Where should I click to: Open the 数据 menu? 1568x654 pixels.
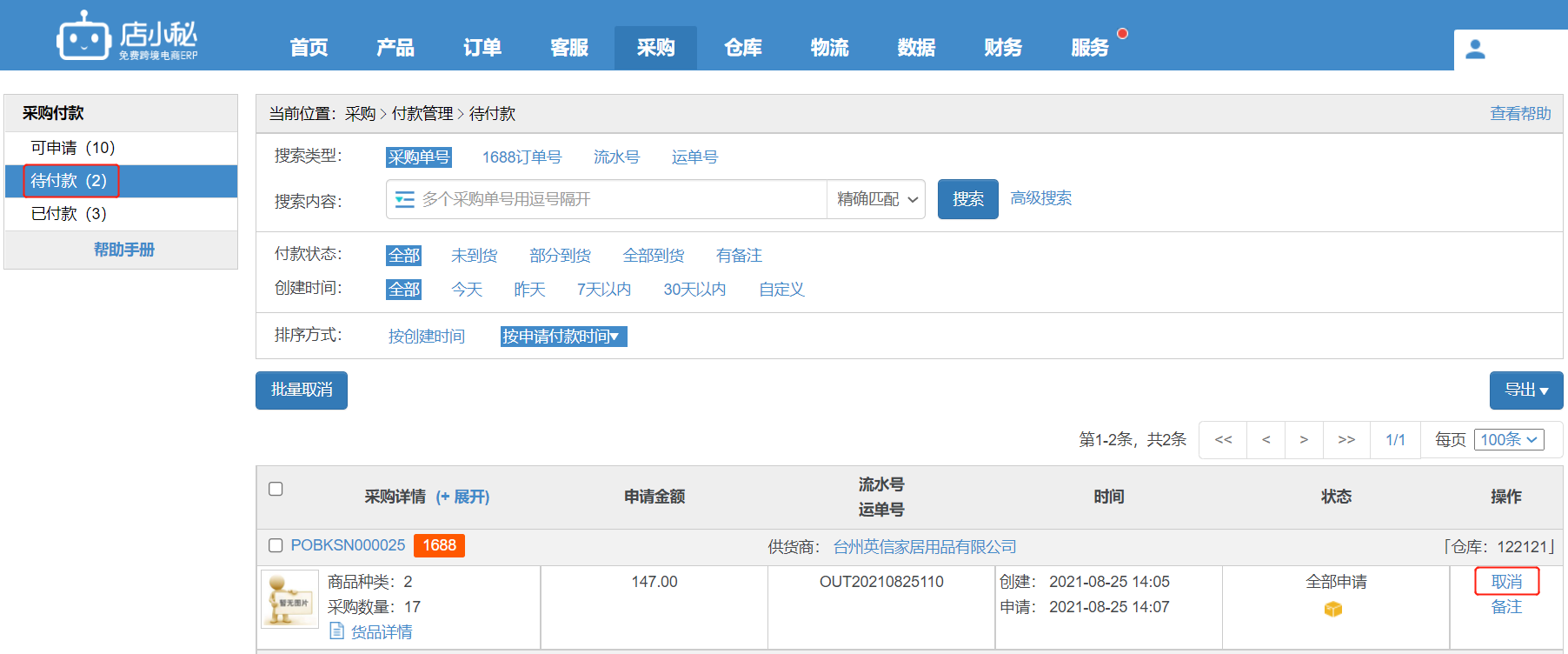click(917, 48)
